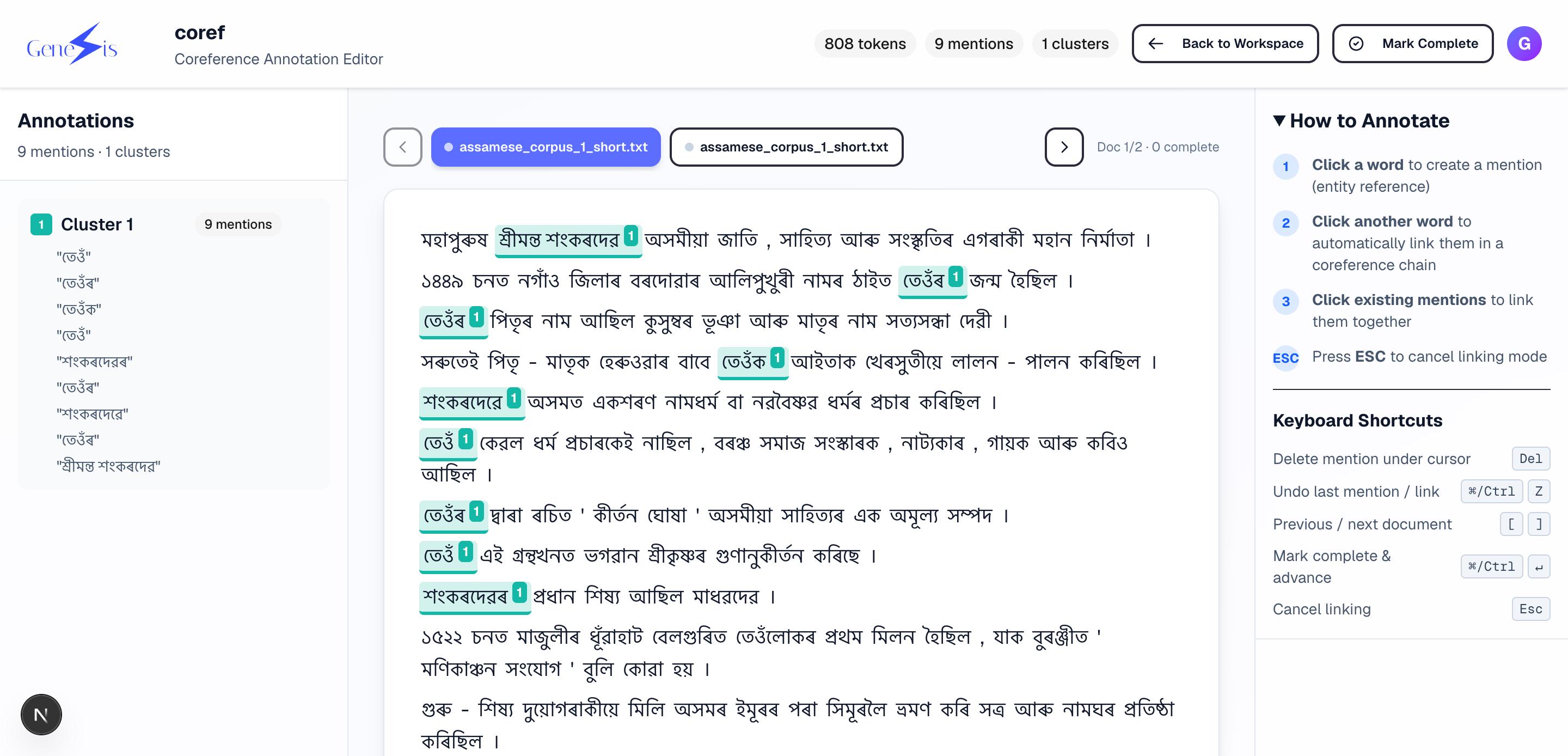Click the Annotations sidebar heading
Image resolution: width=1568 pixels, height=756 pixels.
click(76, 120)
